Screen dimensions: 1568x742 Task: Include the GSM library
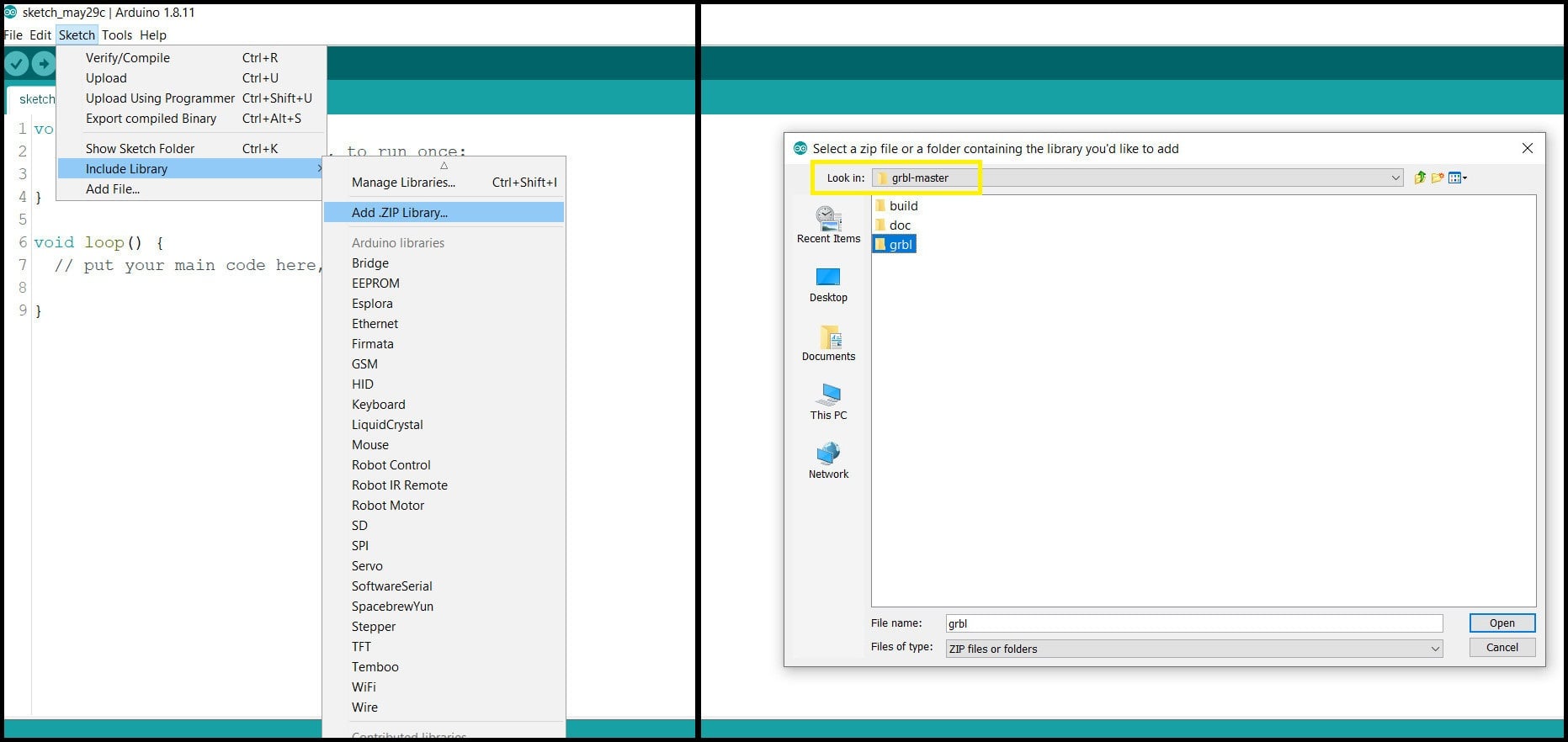[444, 363]
